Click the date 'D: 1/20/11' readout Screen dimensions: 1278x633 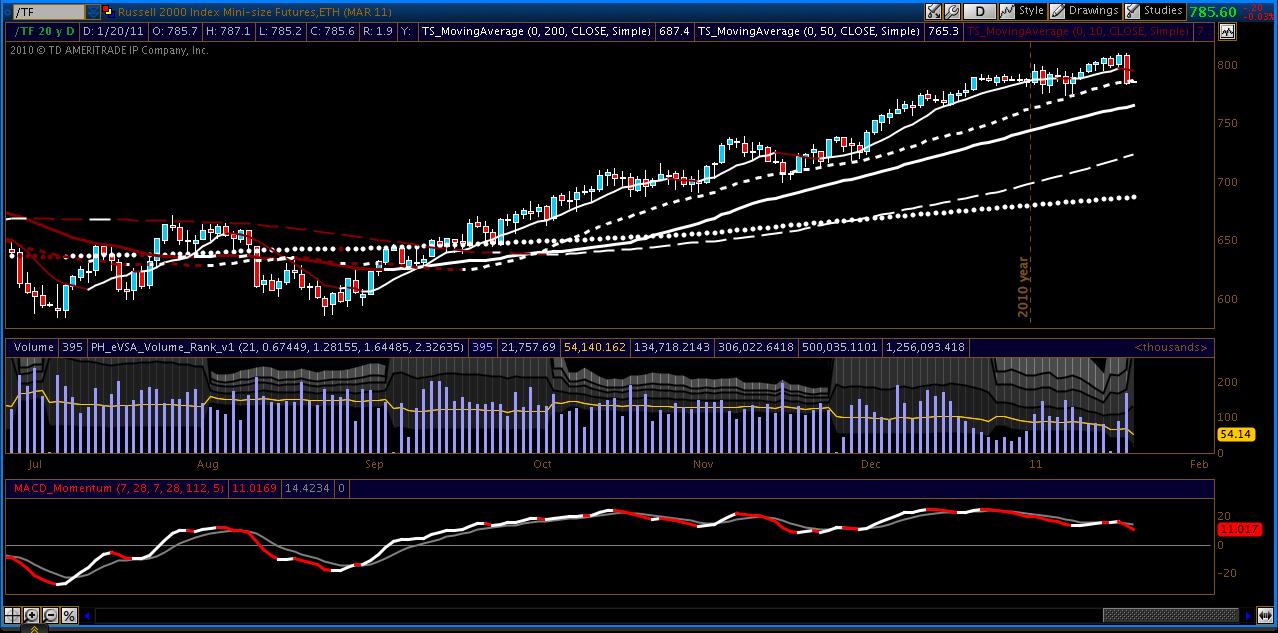pos(113,31)
